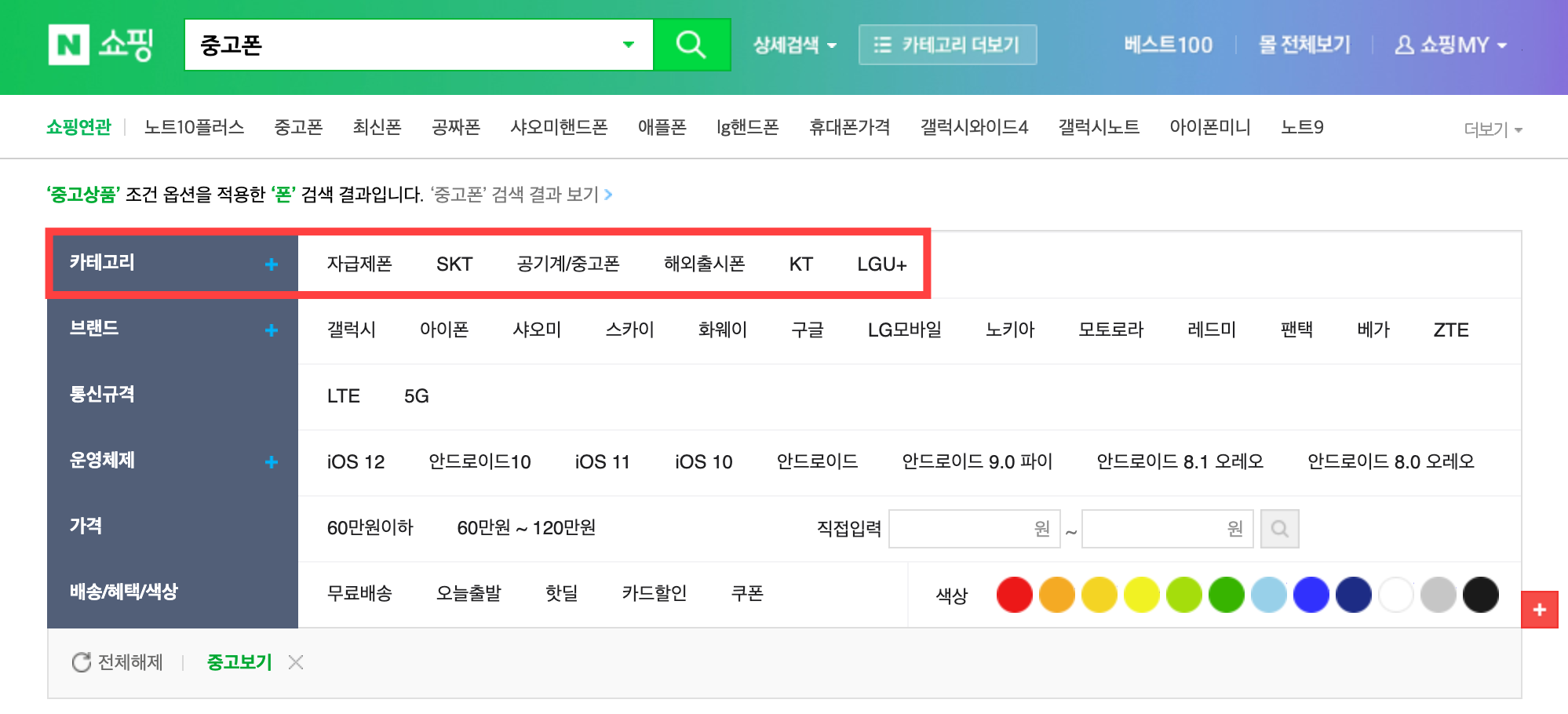Filter by category LGU+
The image size is (1568, 714).
[x=881, y=264]
